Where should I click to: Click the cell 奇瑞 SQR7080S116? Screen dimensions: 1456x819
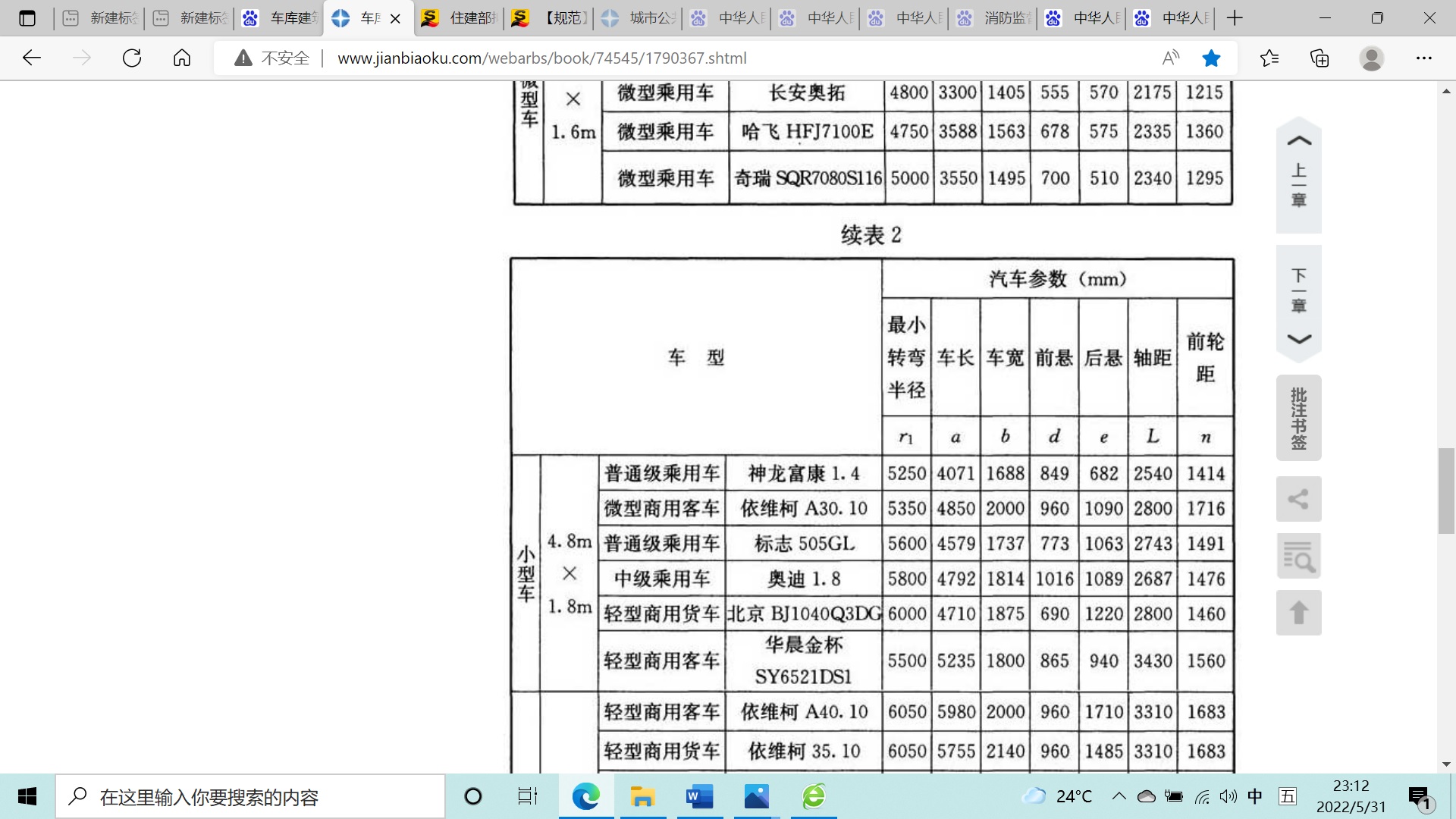tap(808, 178)
